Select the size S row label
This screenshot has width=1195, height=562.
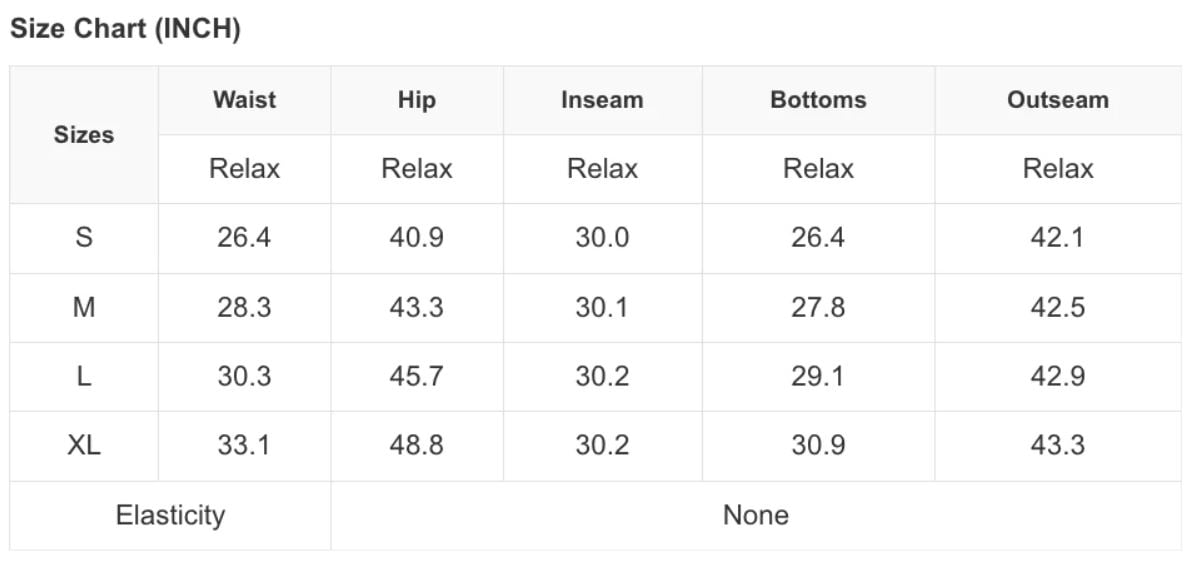pyautogui.click(x=84, y=238)
